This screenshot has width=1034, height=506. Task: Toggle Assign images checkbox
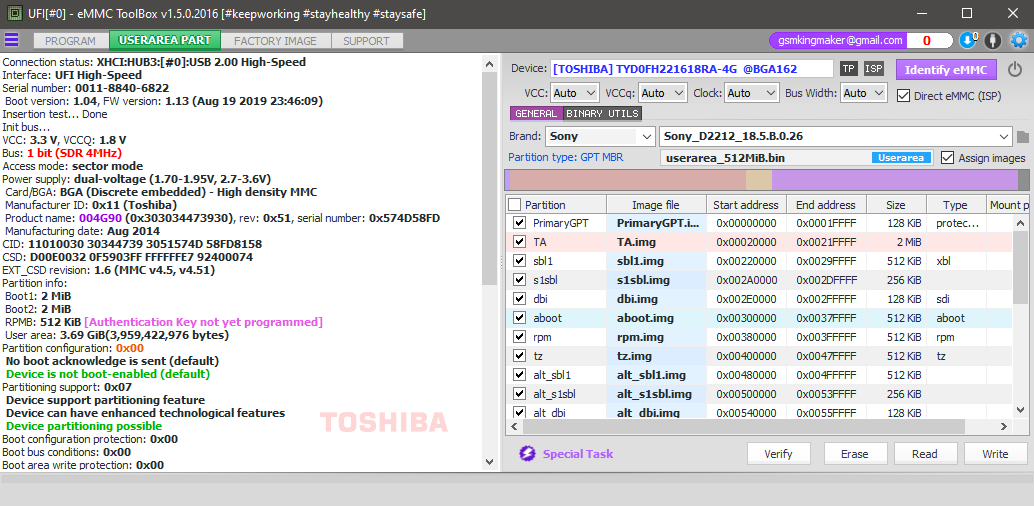click(x=947, y=158)
